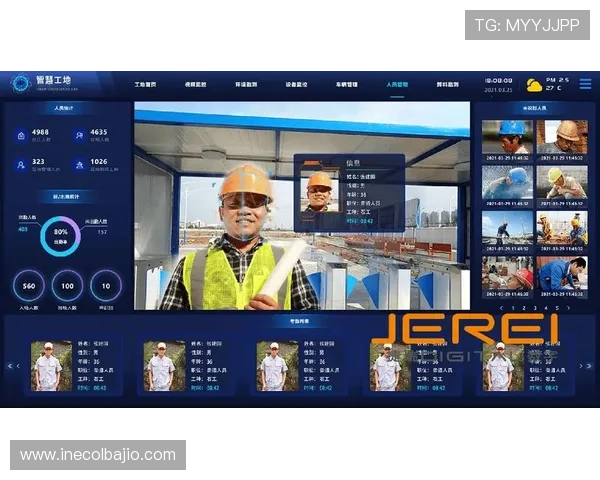
Task: Click the circle showing 100
Action: (67, 287)
